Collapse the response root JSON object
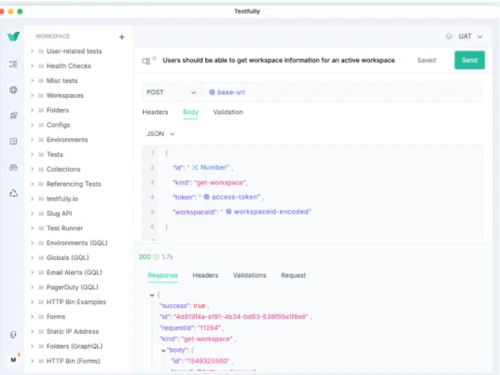Viewport: 500px width, 375px height. coord(152,295)
